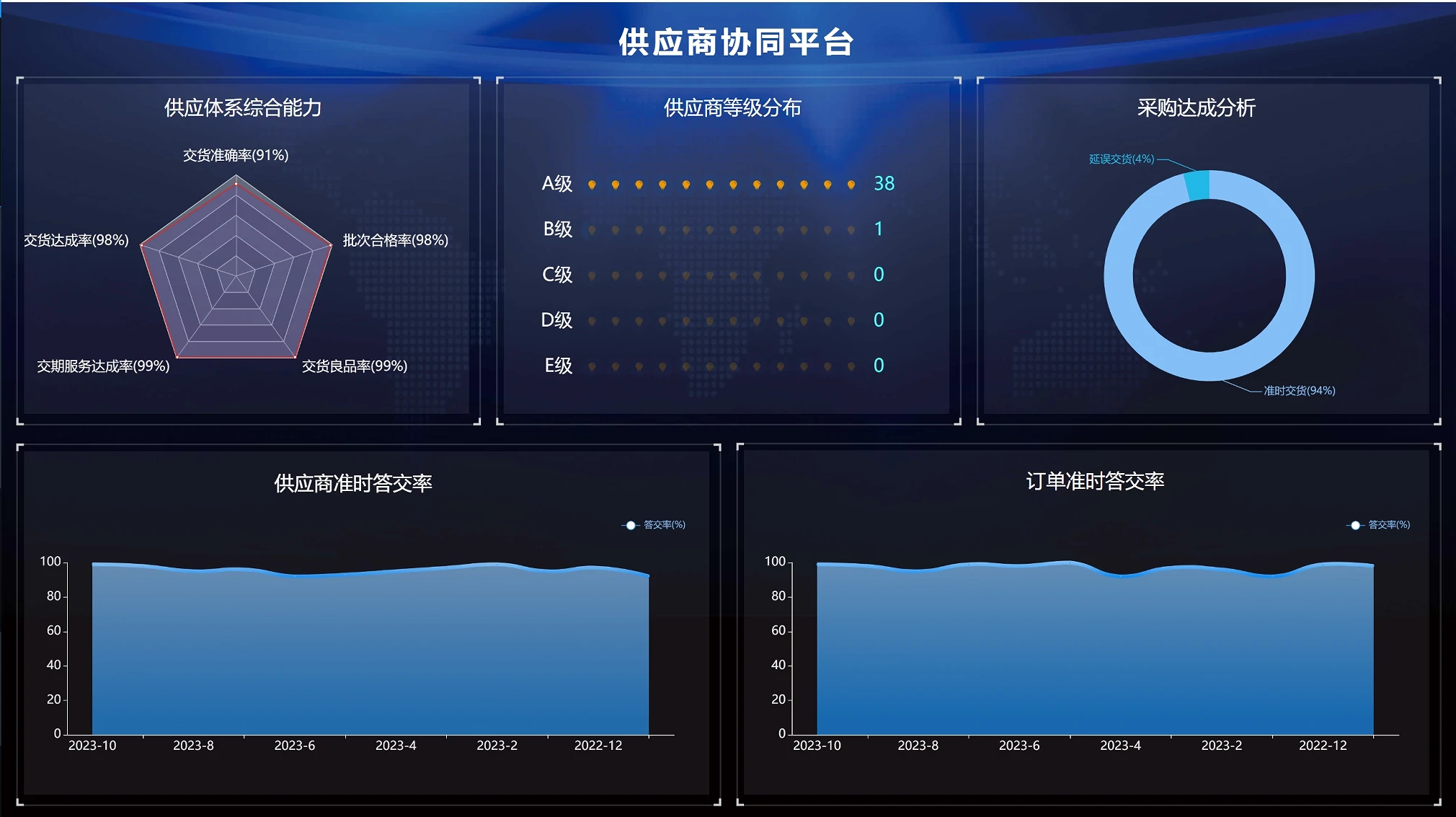Image resolution: width=1456 pixels, height=817 pixels.
Task: Click the 2023-6 axis label in 订单准时答交率 chart
Action: coord(1018,746)
